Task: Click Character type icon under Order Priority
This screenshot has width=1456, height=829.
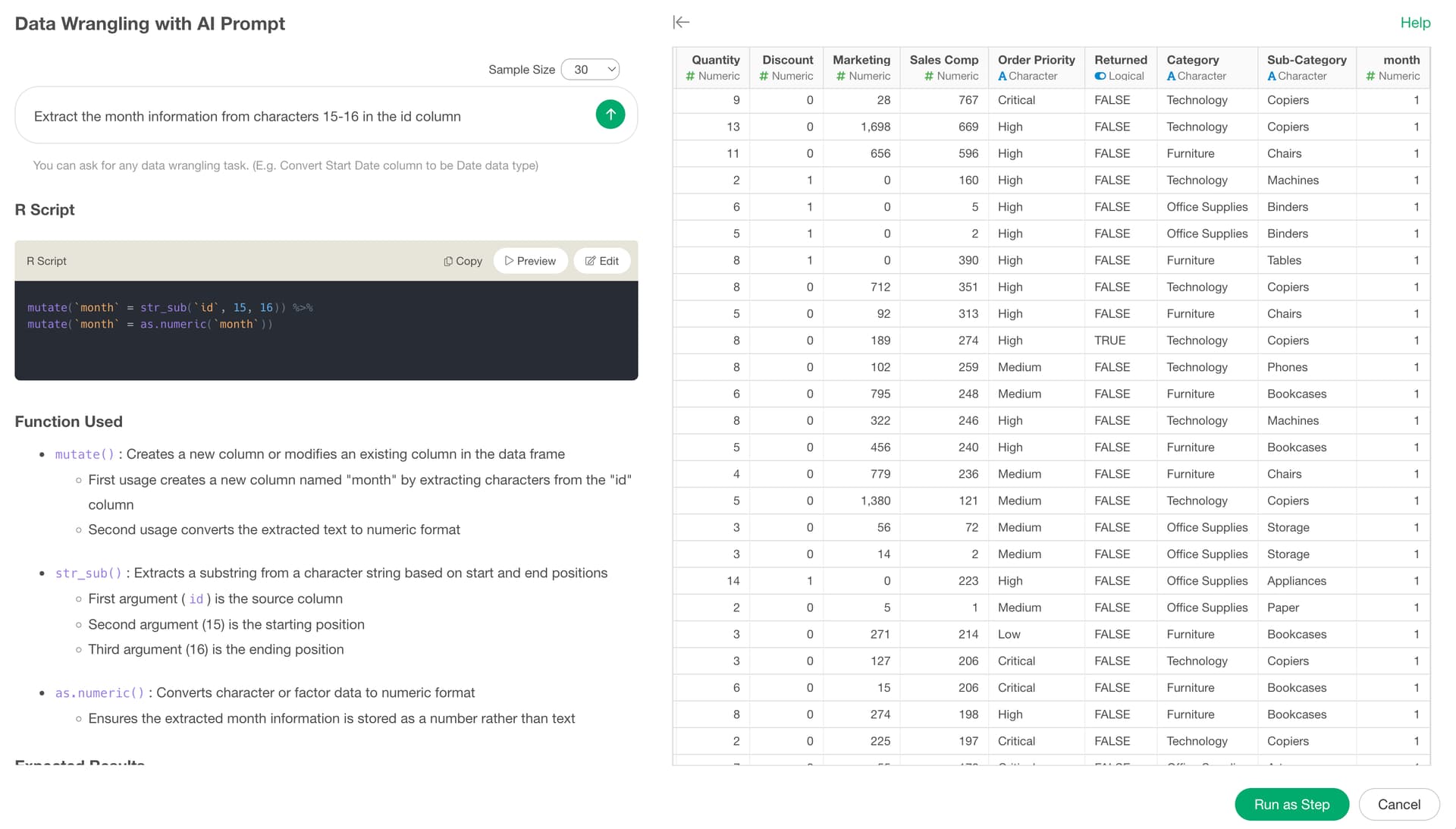Action: [x=1003, y=76]
